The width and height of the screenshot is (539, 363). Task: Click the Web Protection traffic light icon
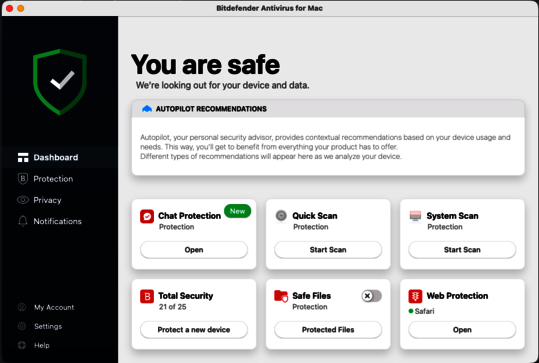[x=415, y=296]
